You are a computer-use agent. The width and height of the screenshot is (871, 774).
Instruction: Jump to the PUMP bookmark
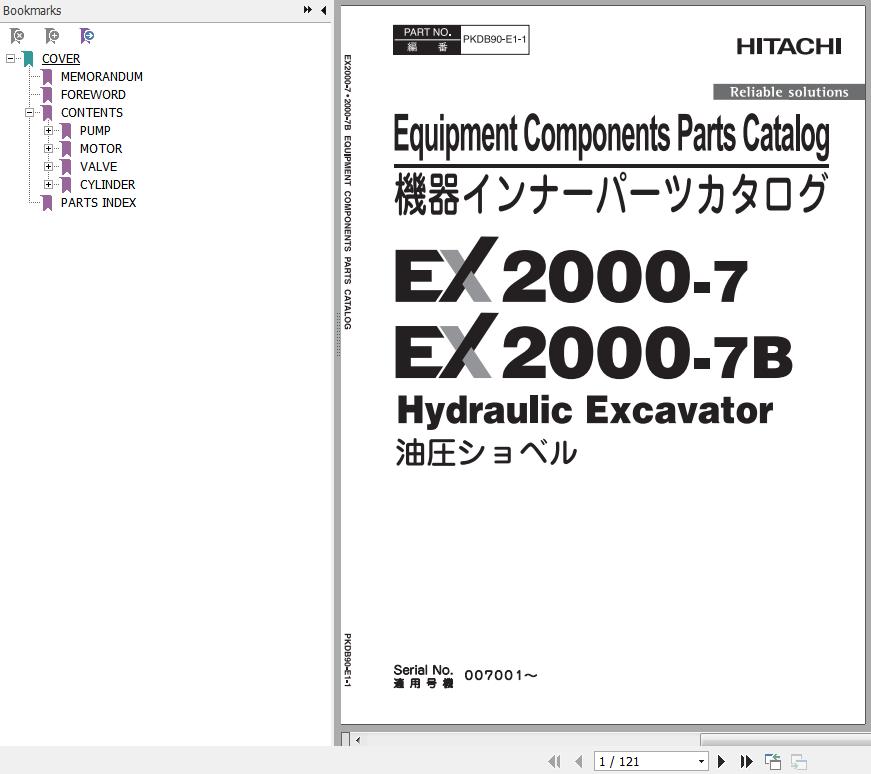pos(95,131)
